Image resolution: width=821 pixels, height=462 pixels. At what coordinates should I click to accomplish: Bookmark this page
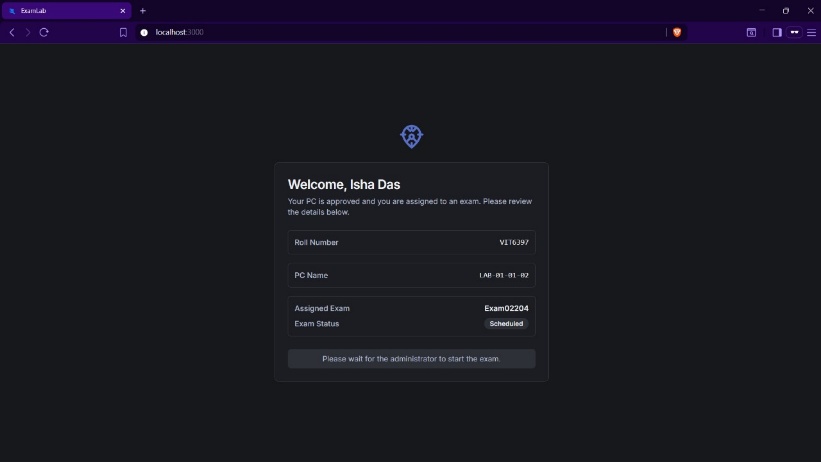pos(123,32)
